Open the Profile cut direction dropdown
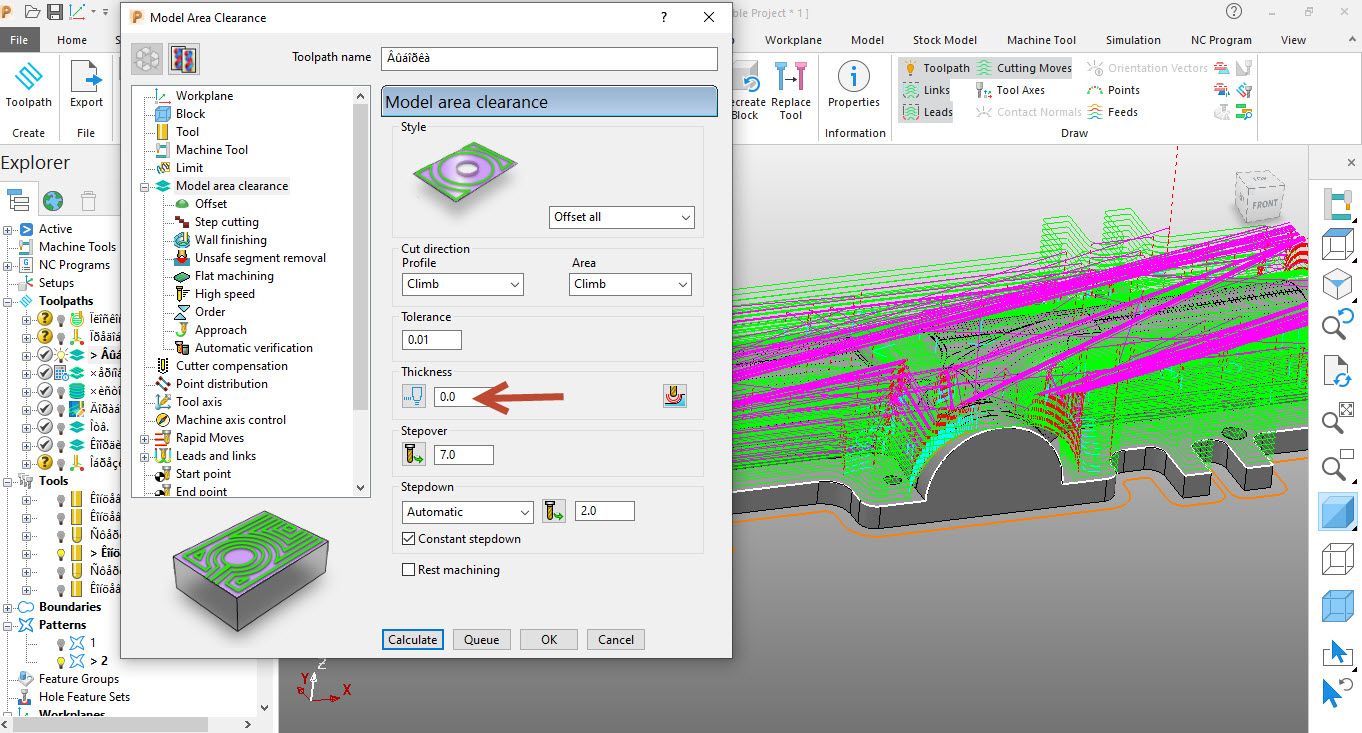 [462, 284]
